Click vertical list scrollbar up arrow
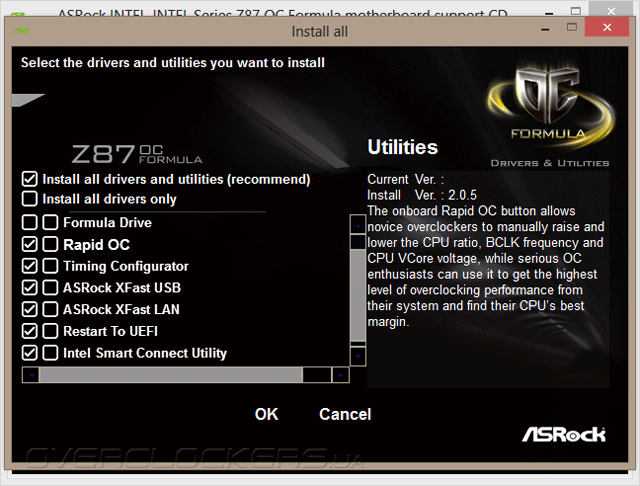 point(358,224)
